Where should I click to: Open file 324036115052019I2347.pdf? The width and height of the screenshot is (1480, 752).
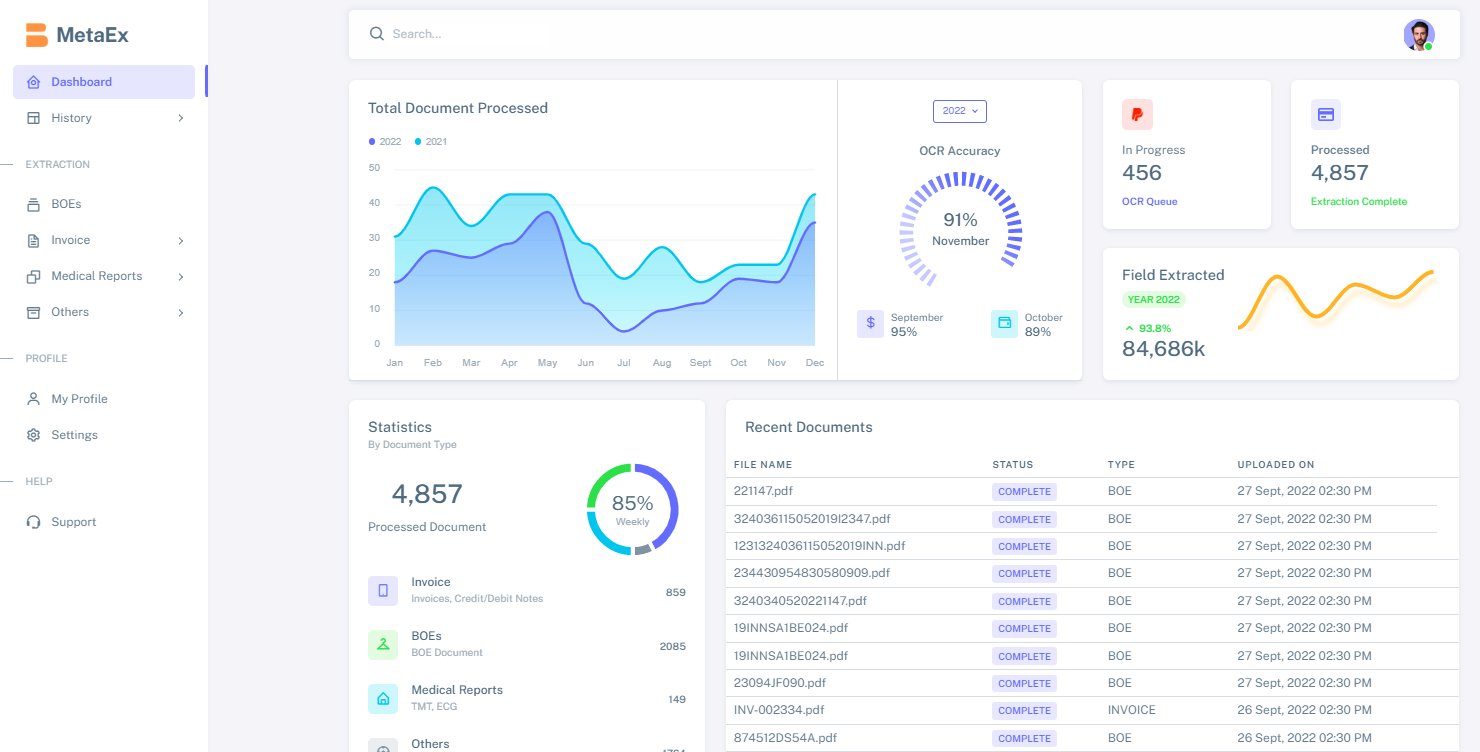click(x=812, y=519)
